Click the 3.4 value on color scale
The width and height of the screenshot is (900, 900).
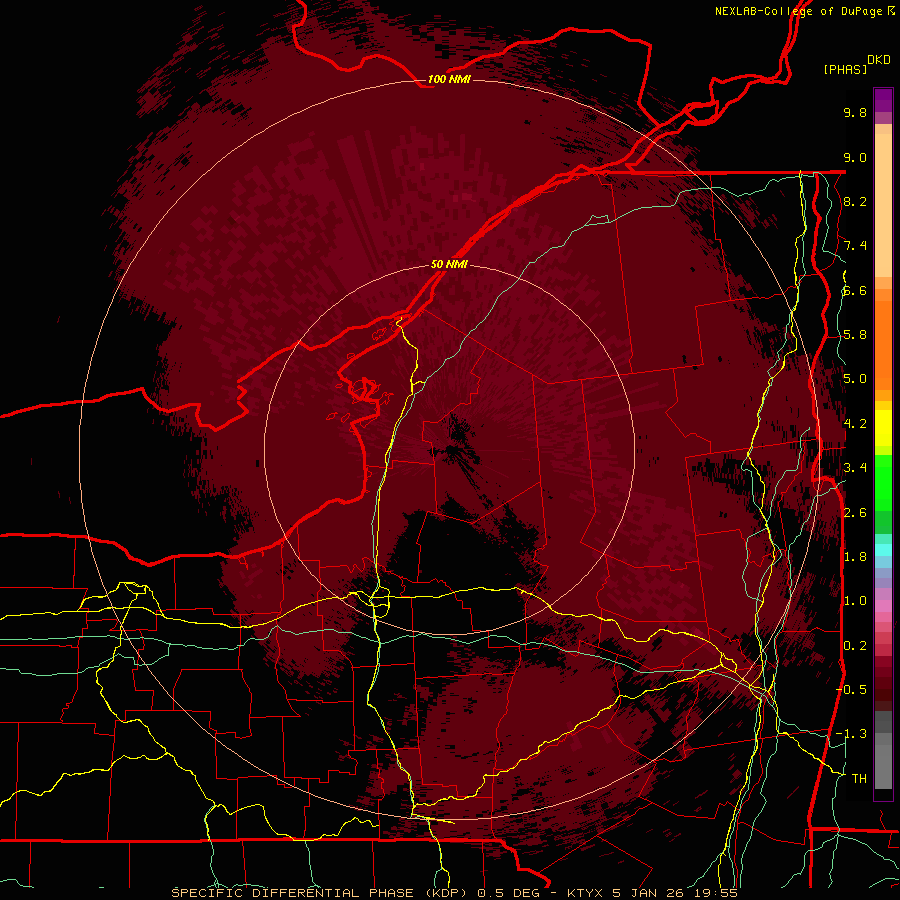click(x=855, y=468)
